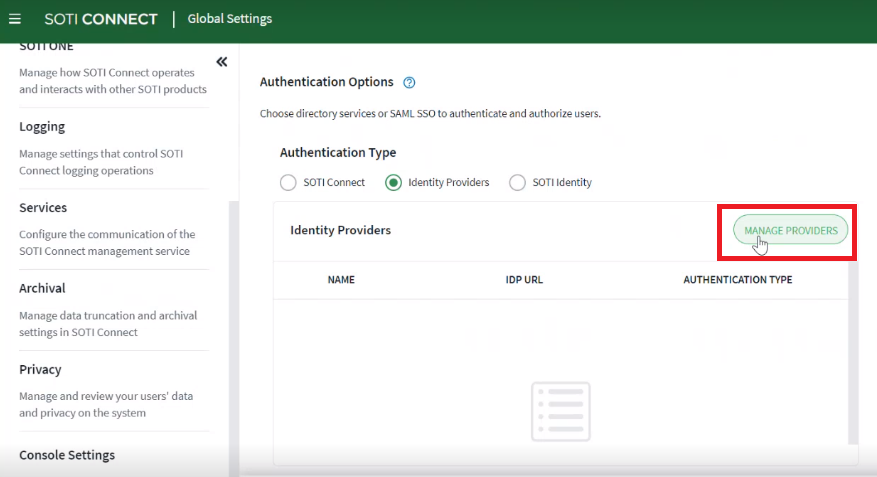Open the Logging settings section

(42, 127)
